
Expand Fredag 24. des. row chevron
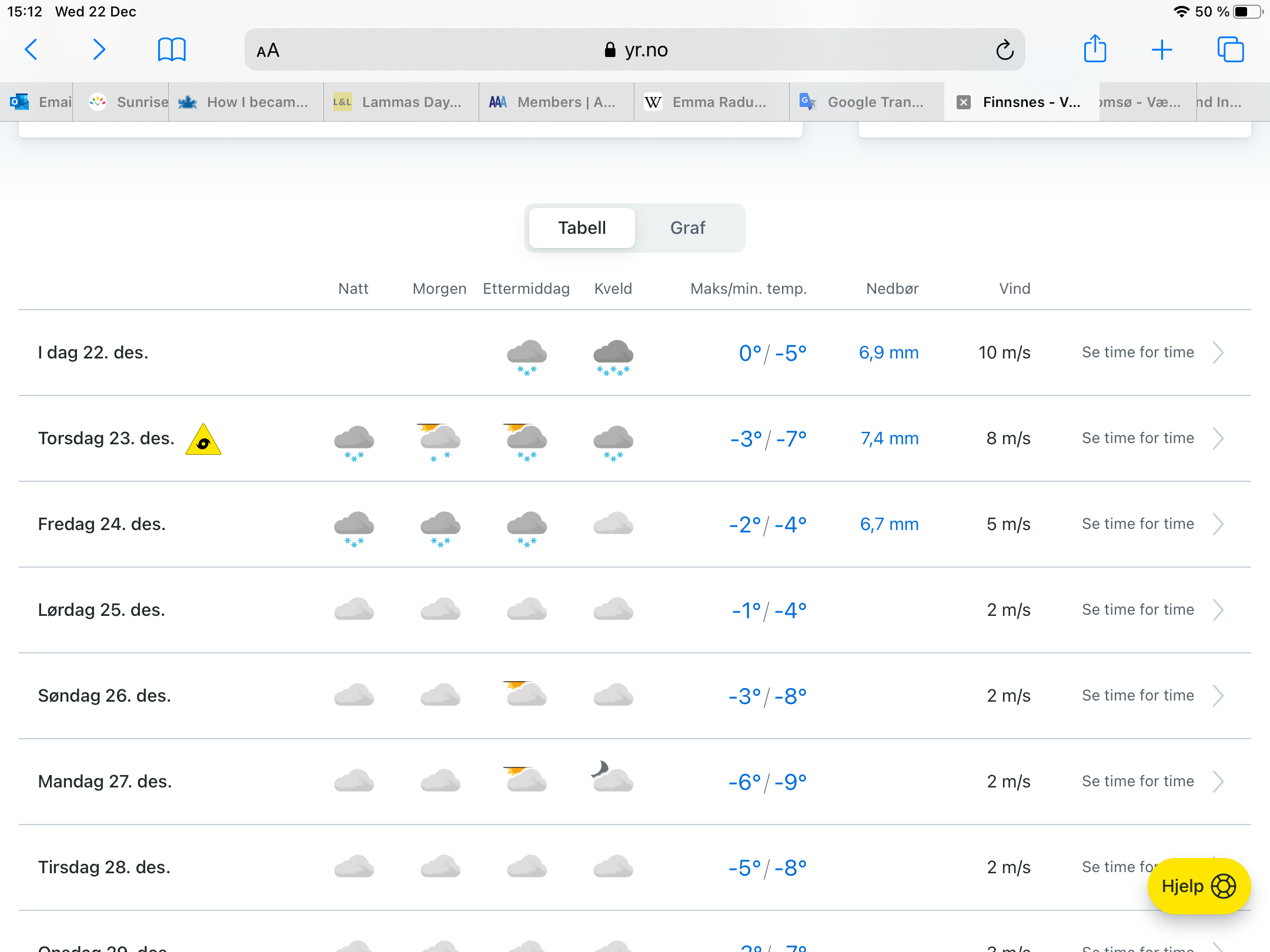[x=1218, y=524]
